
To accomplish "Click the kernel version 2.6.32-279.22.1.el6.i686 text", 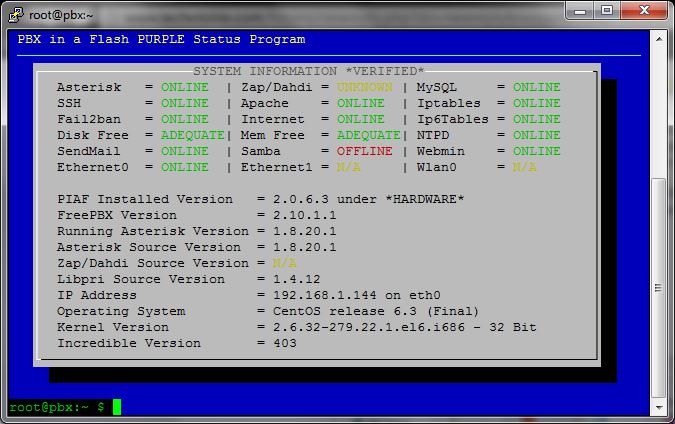I will click(369, 327).
